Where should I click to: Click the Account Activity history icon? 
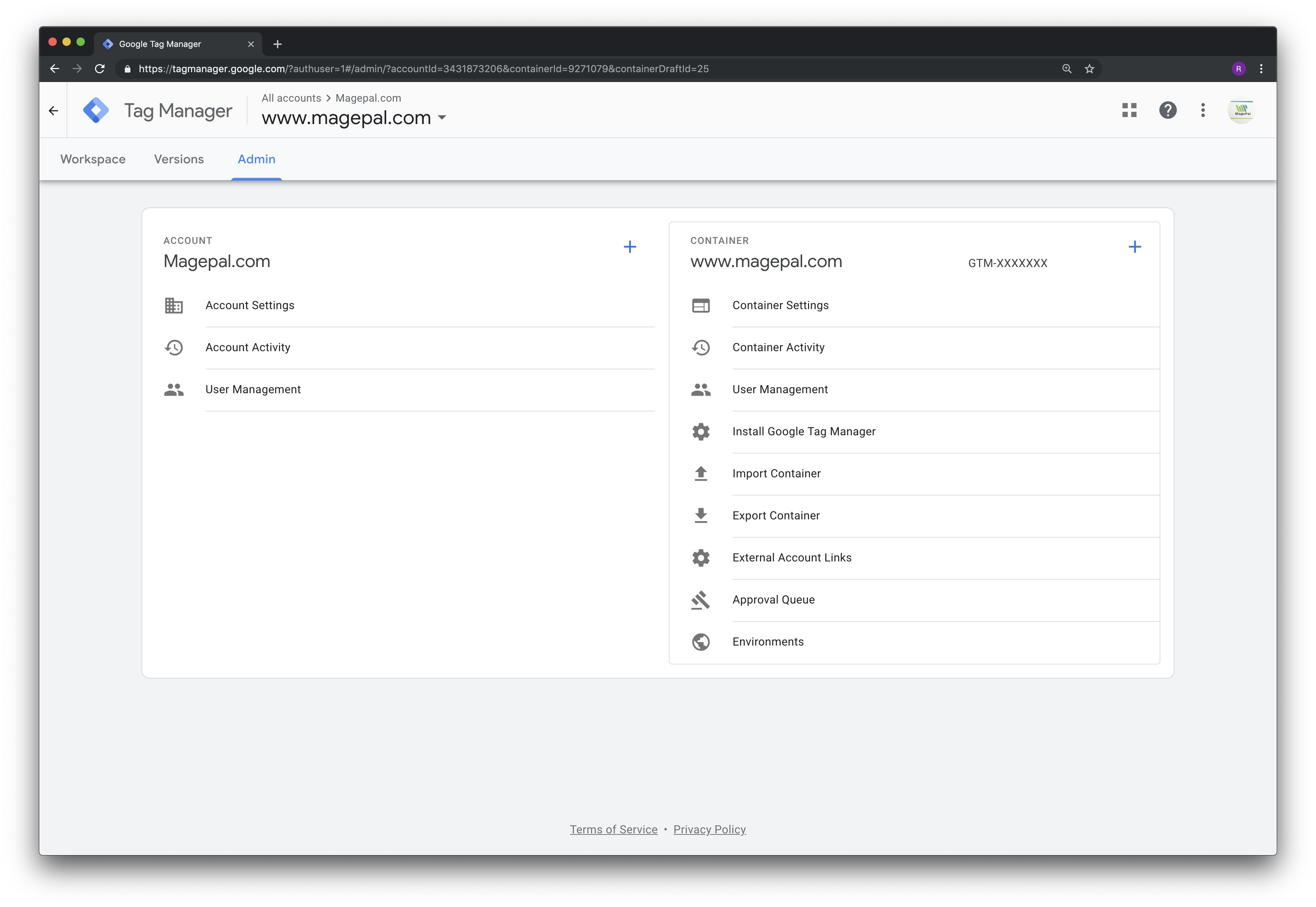174,348
